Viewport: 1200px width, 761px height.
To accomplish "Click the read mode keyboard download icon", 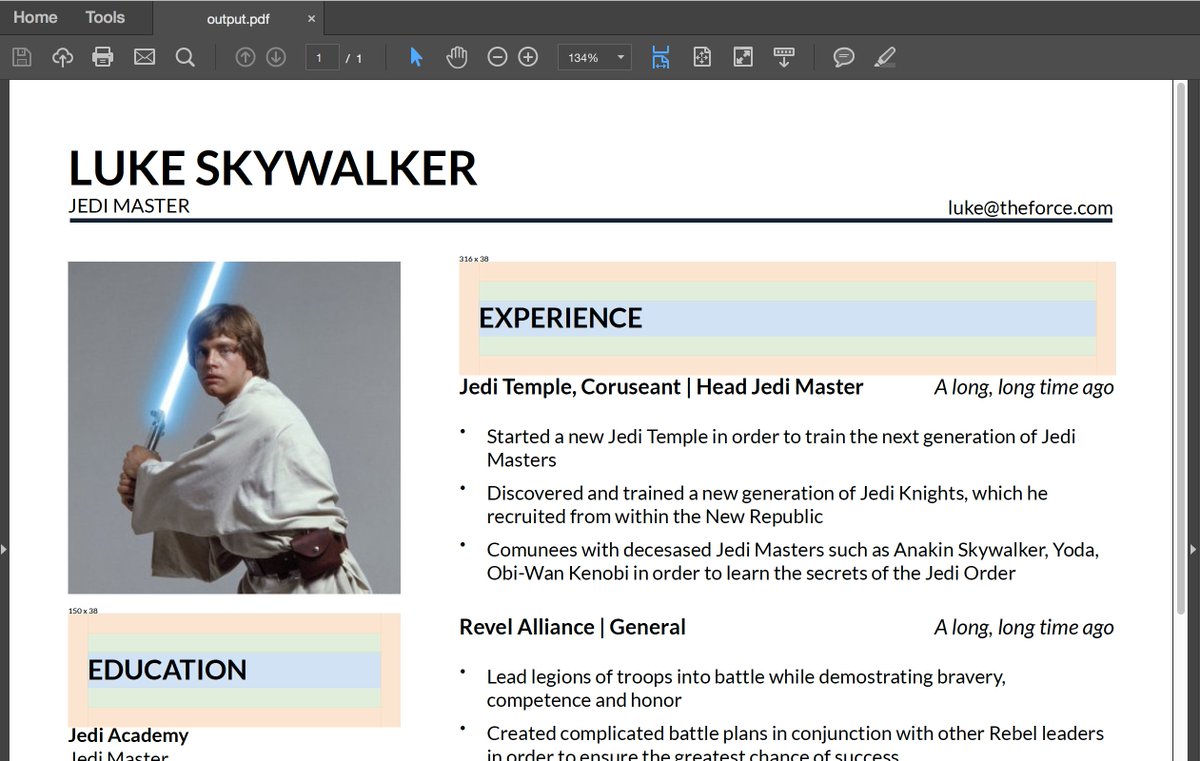I will (x=784, y=57).
